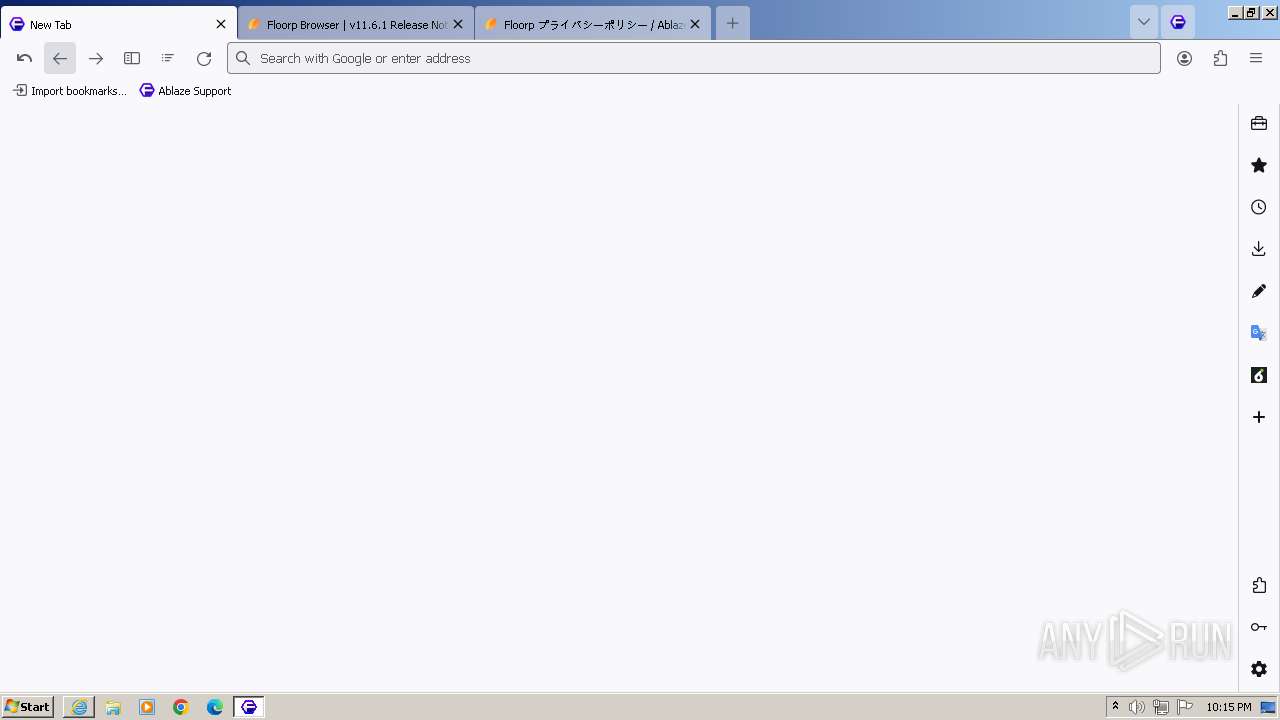Open add-ons puzzle icon in sidebar
1280x720 pixels.
pos(1259,585)
